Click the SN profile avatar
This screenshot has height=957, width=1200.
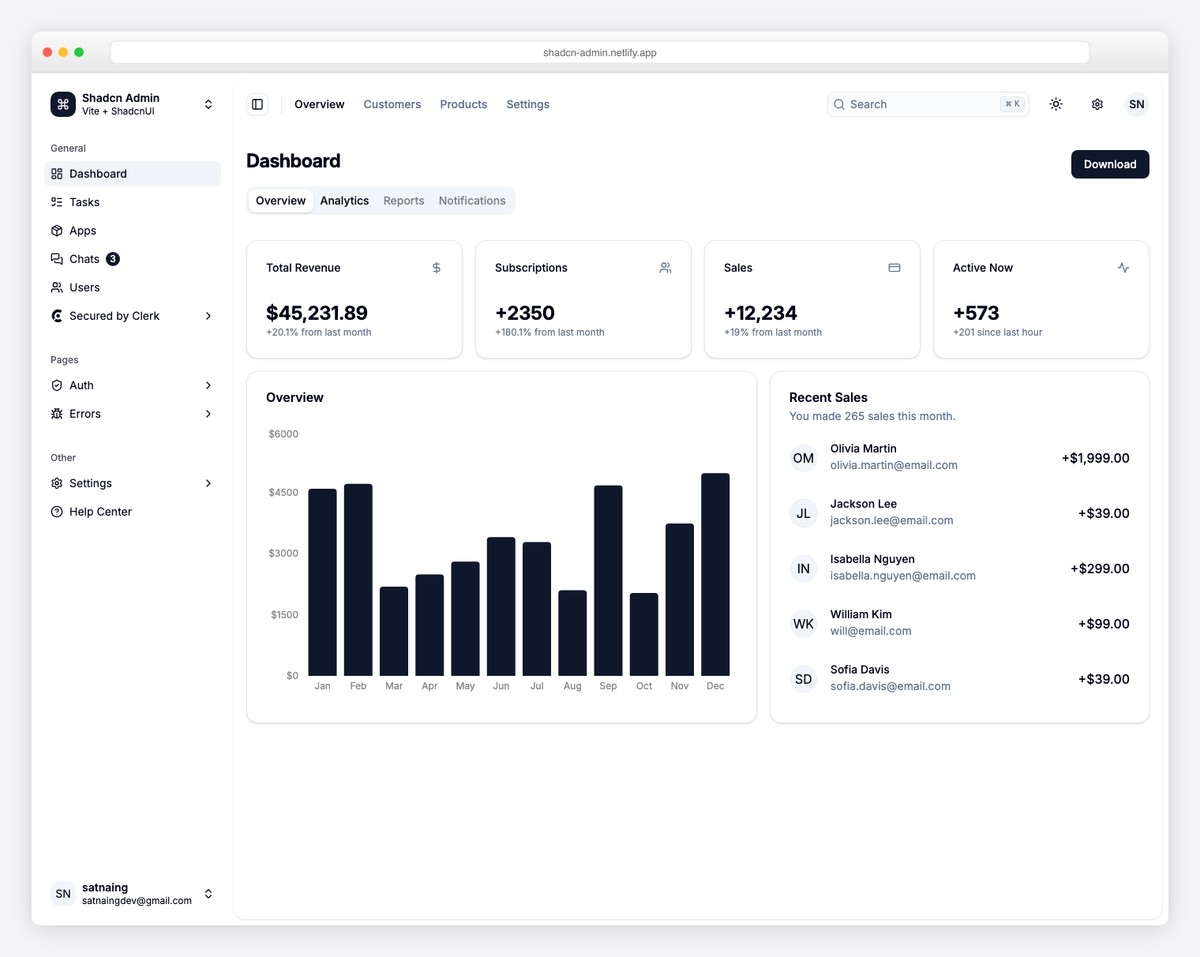point(1136,104)
